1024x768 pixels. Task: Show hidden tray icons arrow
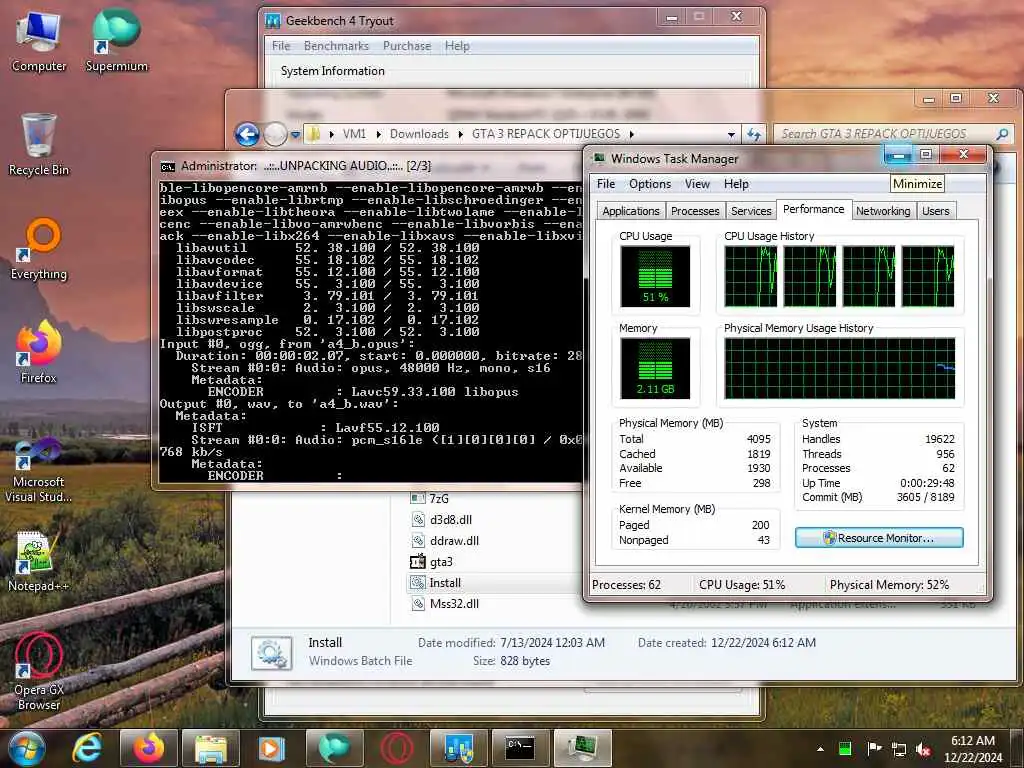pyautogui.click(x=820, y=749)
